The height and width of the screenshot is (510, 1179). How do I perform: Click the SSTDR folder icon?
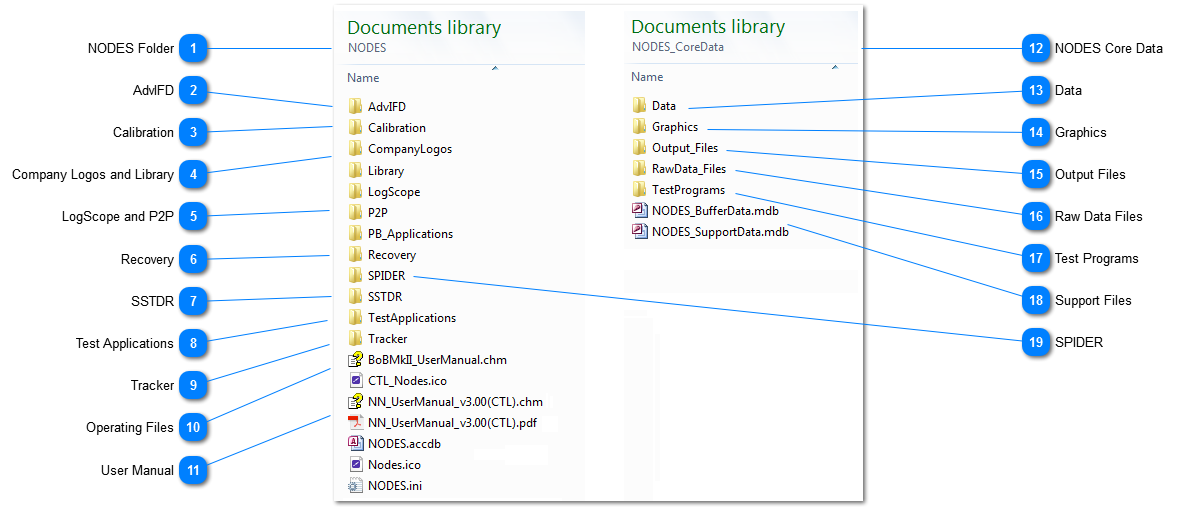(356, 297)
